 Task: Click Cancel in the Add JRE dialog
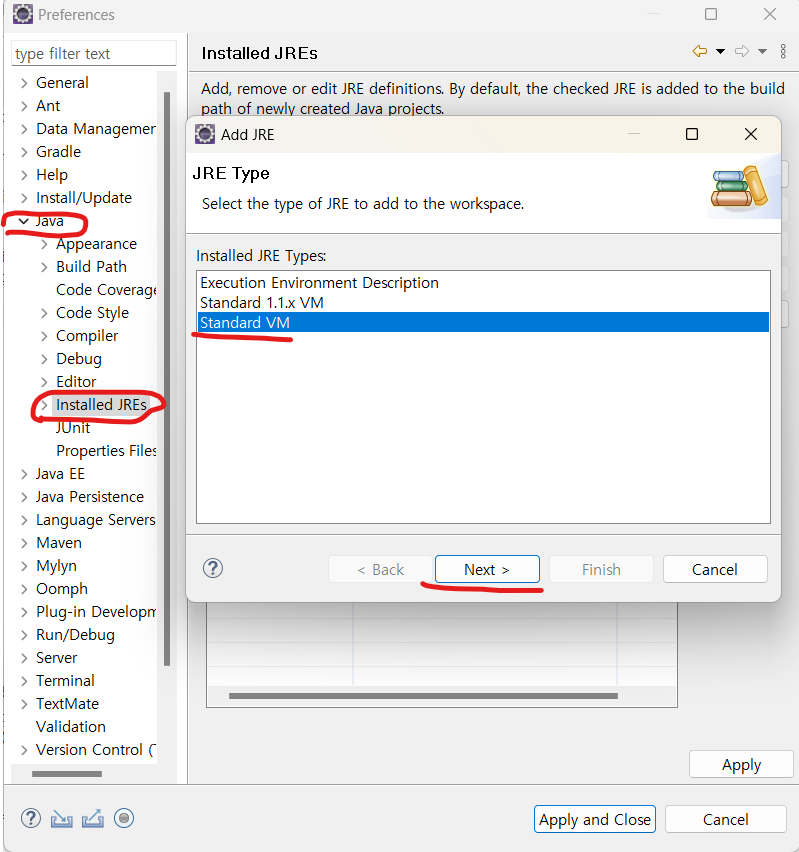[x=715, y=569]
